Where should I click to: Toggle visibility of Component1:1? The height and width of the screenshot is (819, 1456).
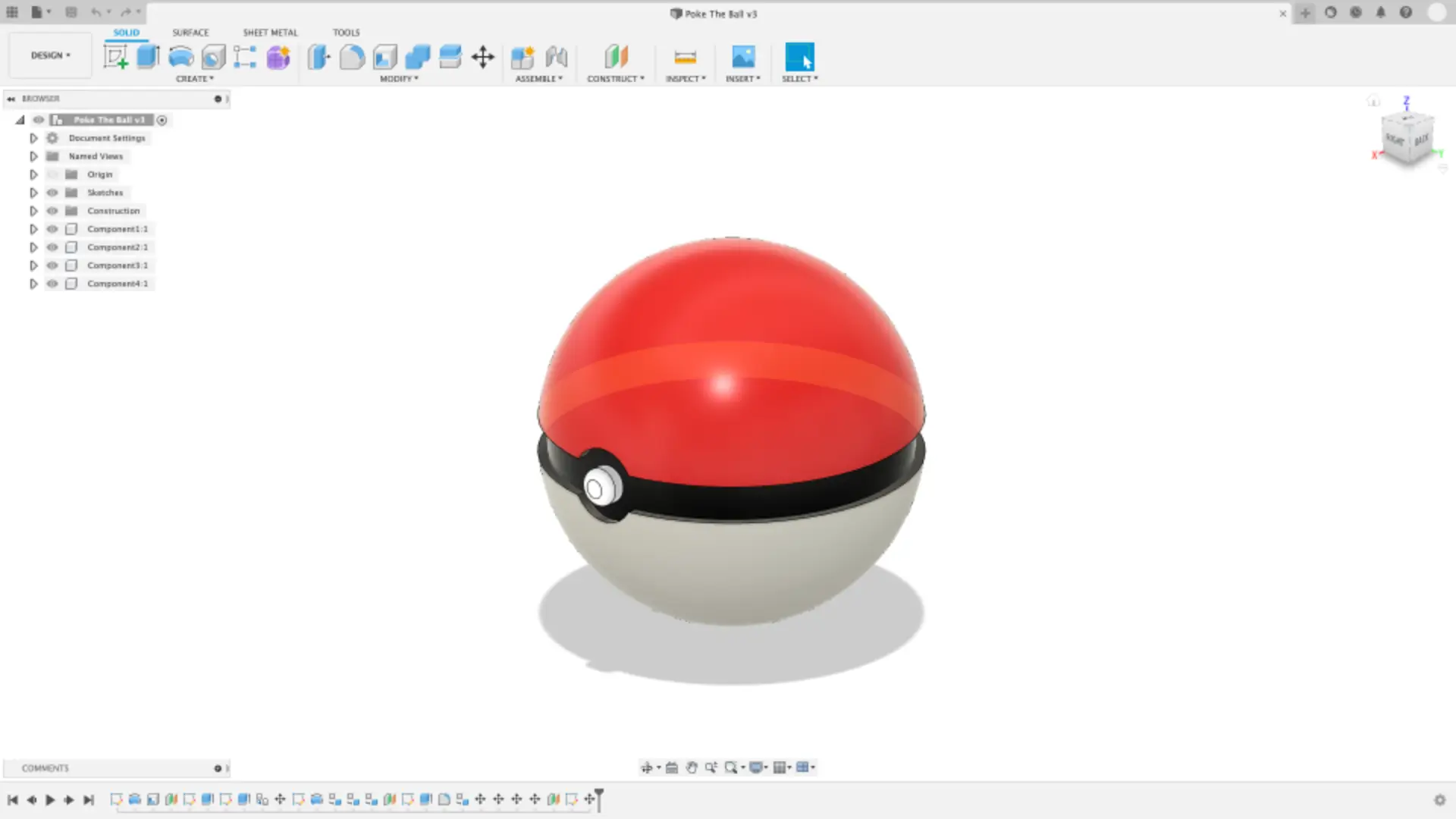point(52,228)
